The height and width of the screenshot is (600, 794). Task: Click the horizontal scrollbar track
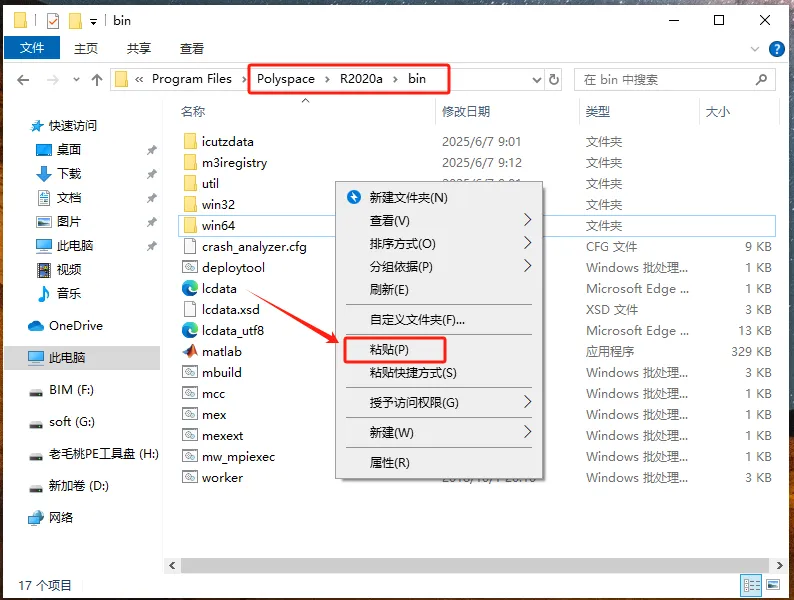click(x=476, y=565)
